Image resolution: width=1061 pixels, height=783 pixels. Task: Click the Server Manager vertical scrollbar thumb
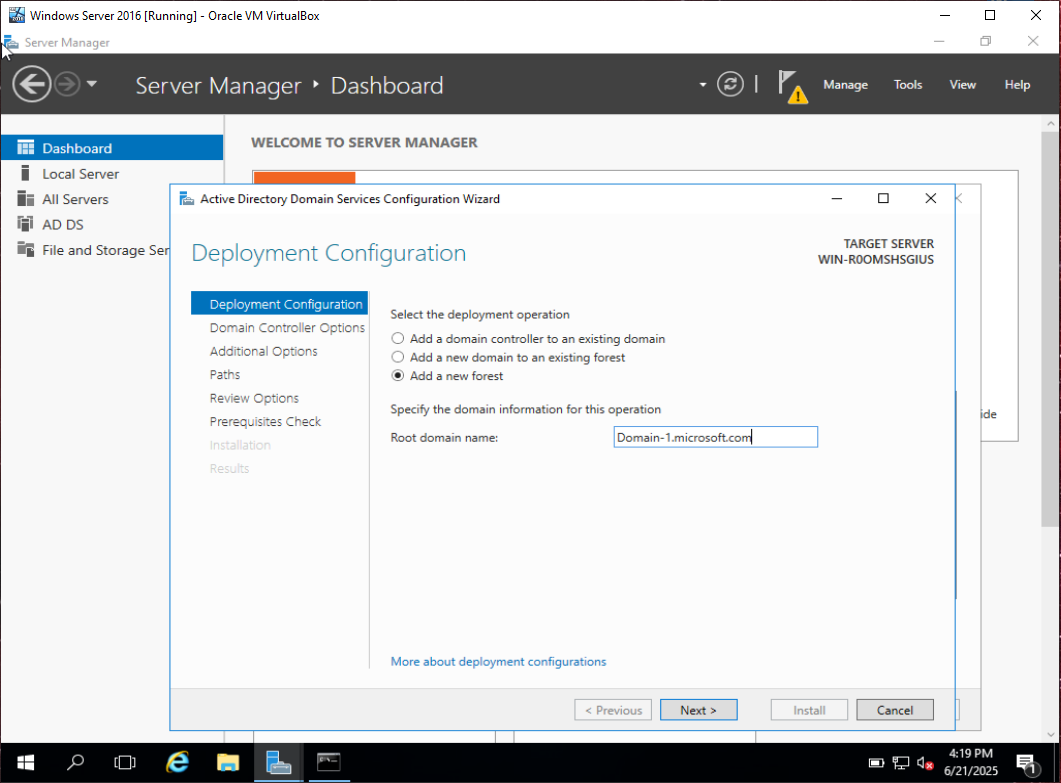tap(1050, 328)
